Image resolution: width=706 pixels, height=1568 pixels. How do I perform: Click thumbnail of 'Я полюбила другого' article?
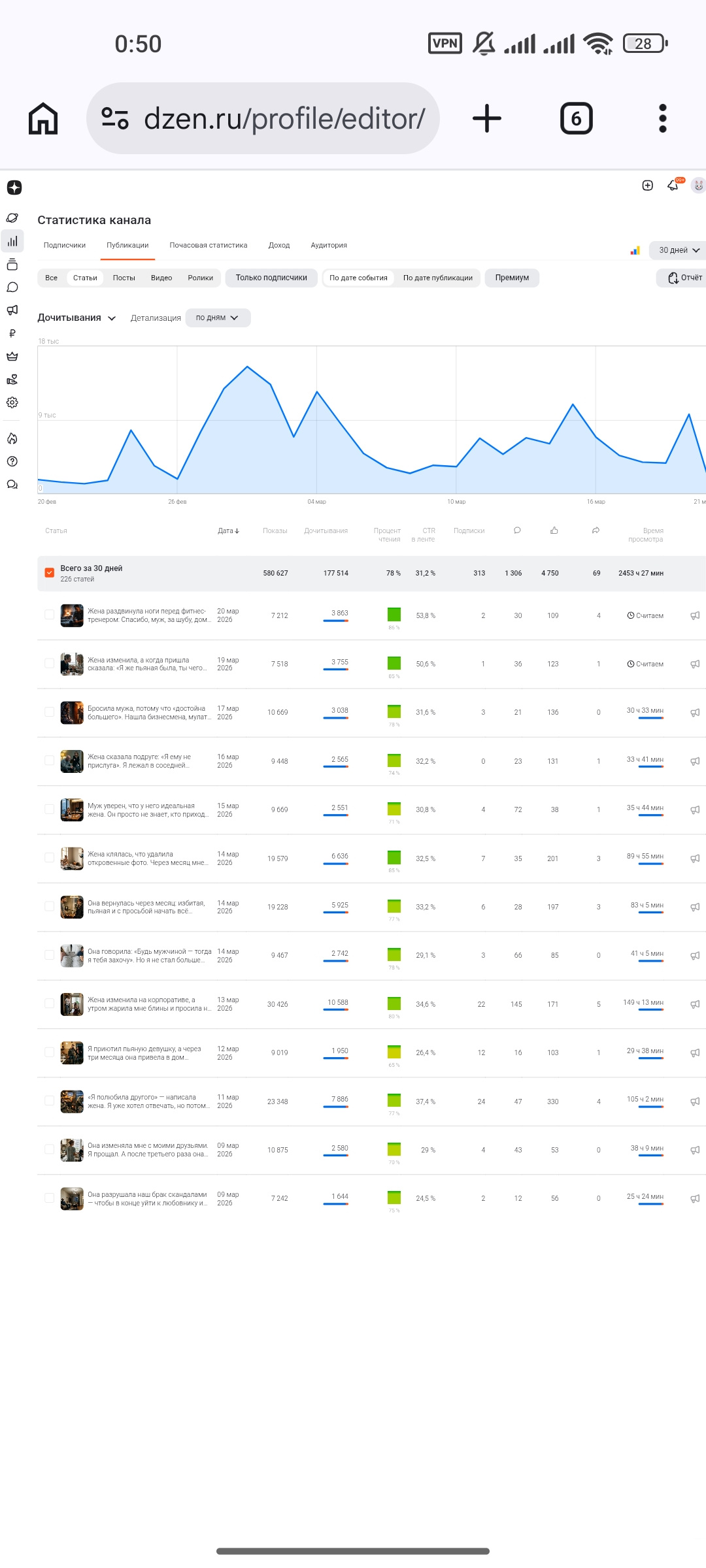pyautogui.click(x=72, y=1102)
